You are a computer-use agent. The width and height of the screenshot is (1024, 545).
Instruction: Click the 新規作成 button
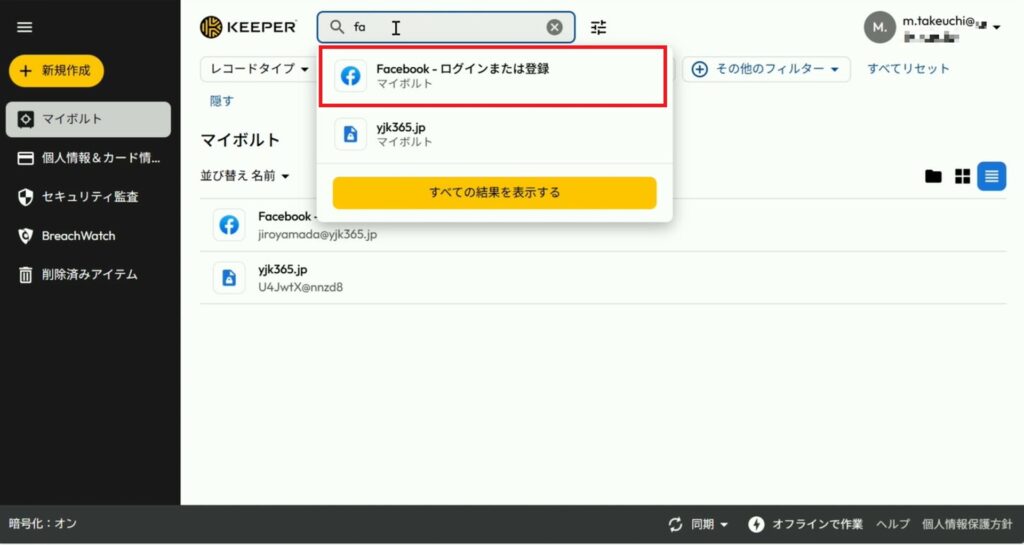click(x=56, y=70)
